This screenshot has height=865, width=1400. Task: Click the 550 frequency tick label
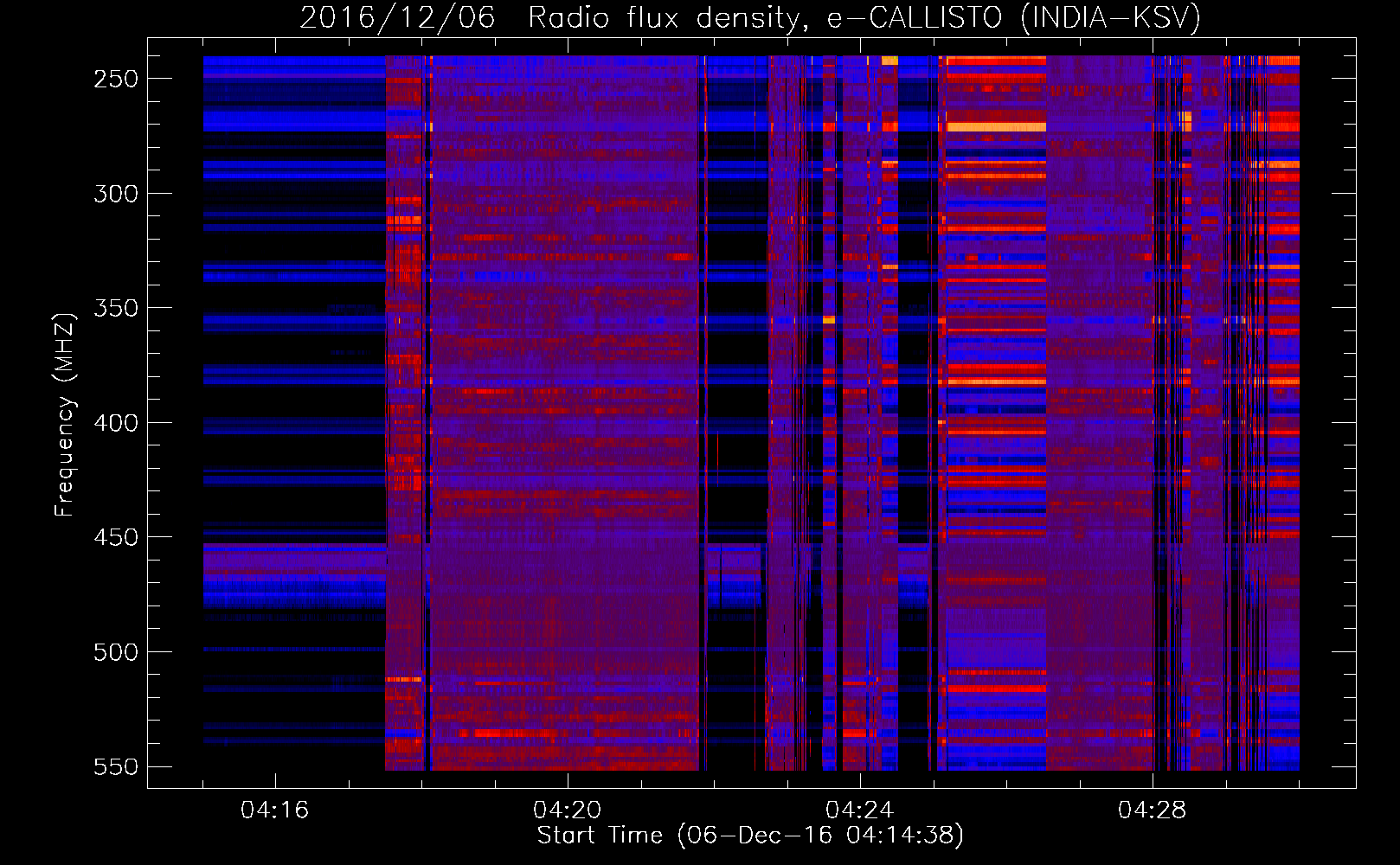coord(116,766)
